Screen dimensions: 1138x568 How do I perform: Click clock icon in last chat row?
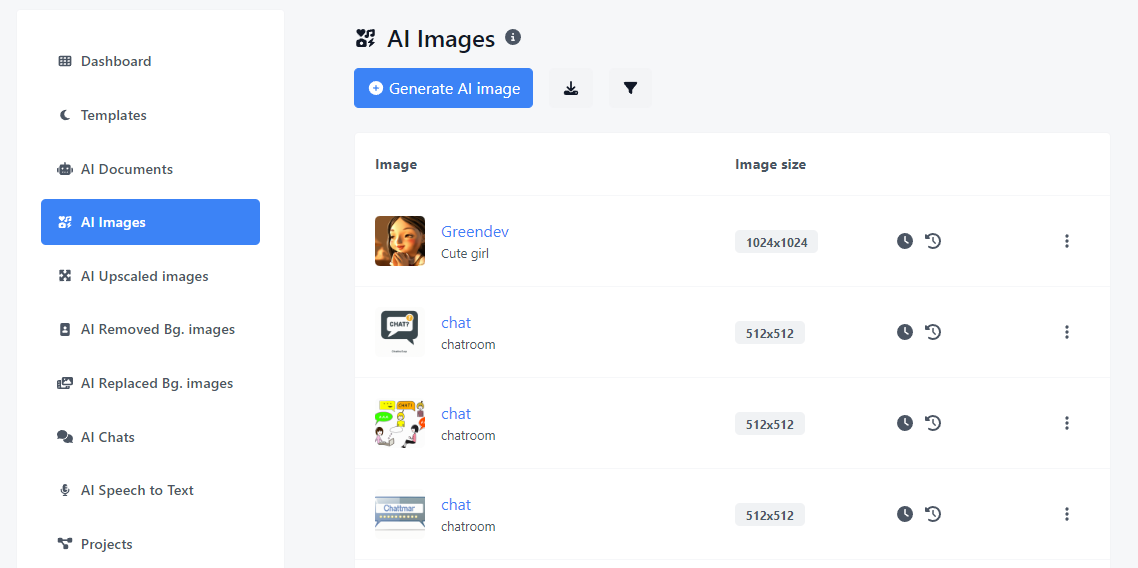[905, 514]
